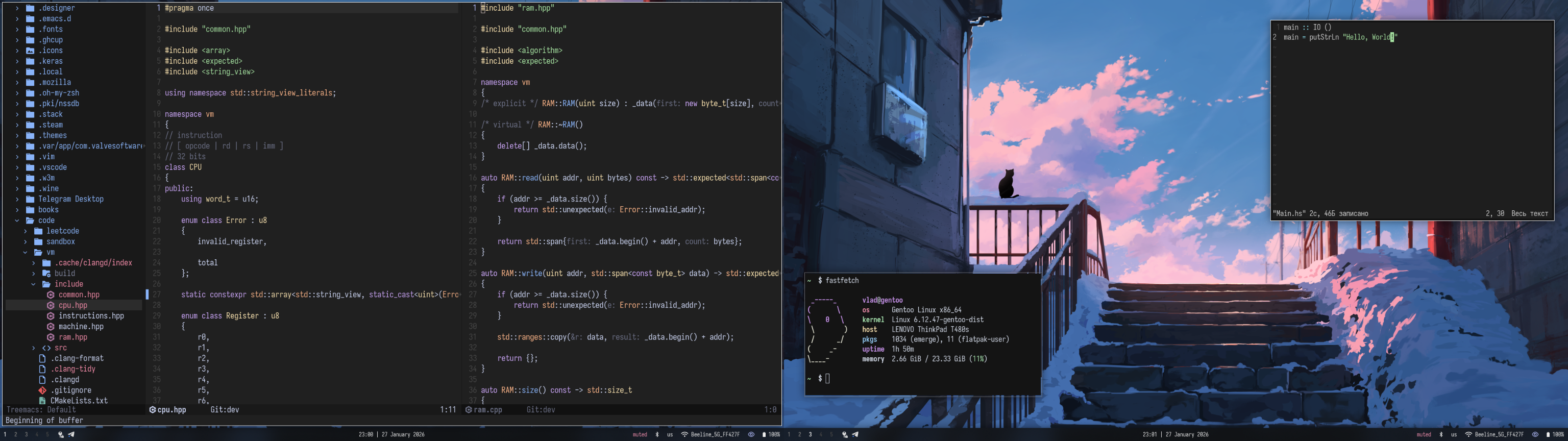1568x441 pixels.
Task: Select workspace 1 on the 23:01 bar
Action: [789, 434]
